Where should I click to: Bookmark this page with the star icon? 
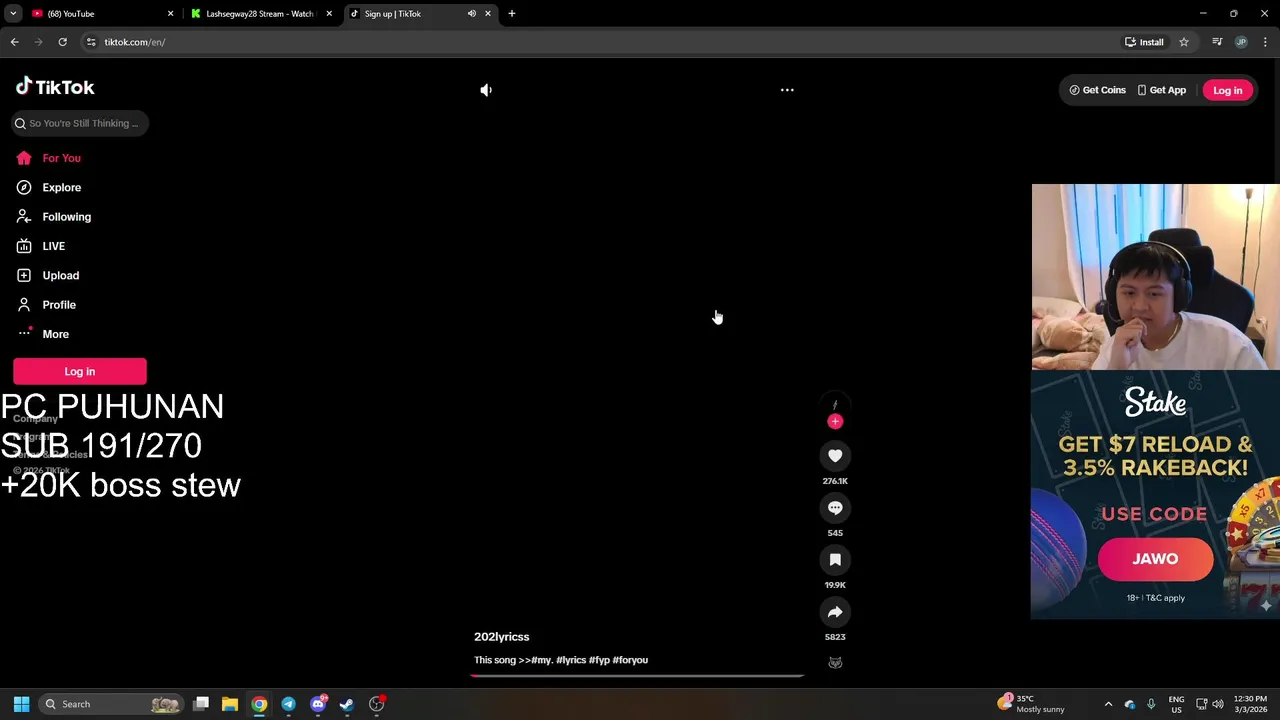click(x=1184, y=42)
